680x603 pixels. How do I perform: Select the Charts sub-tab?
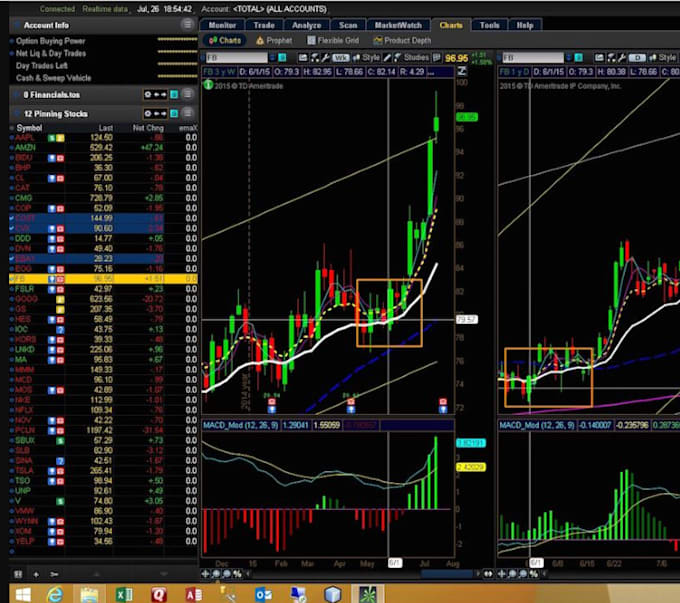click(x=225, y=40)
